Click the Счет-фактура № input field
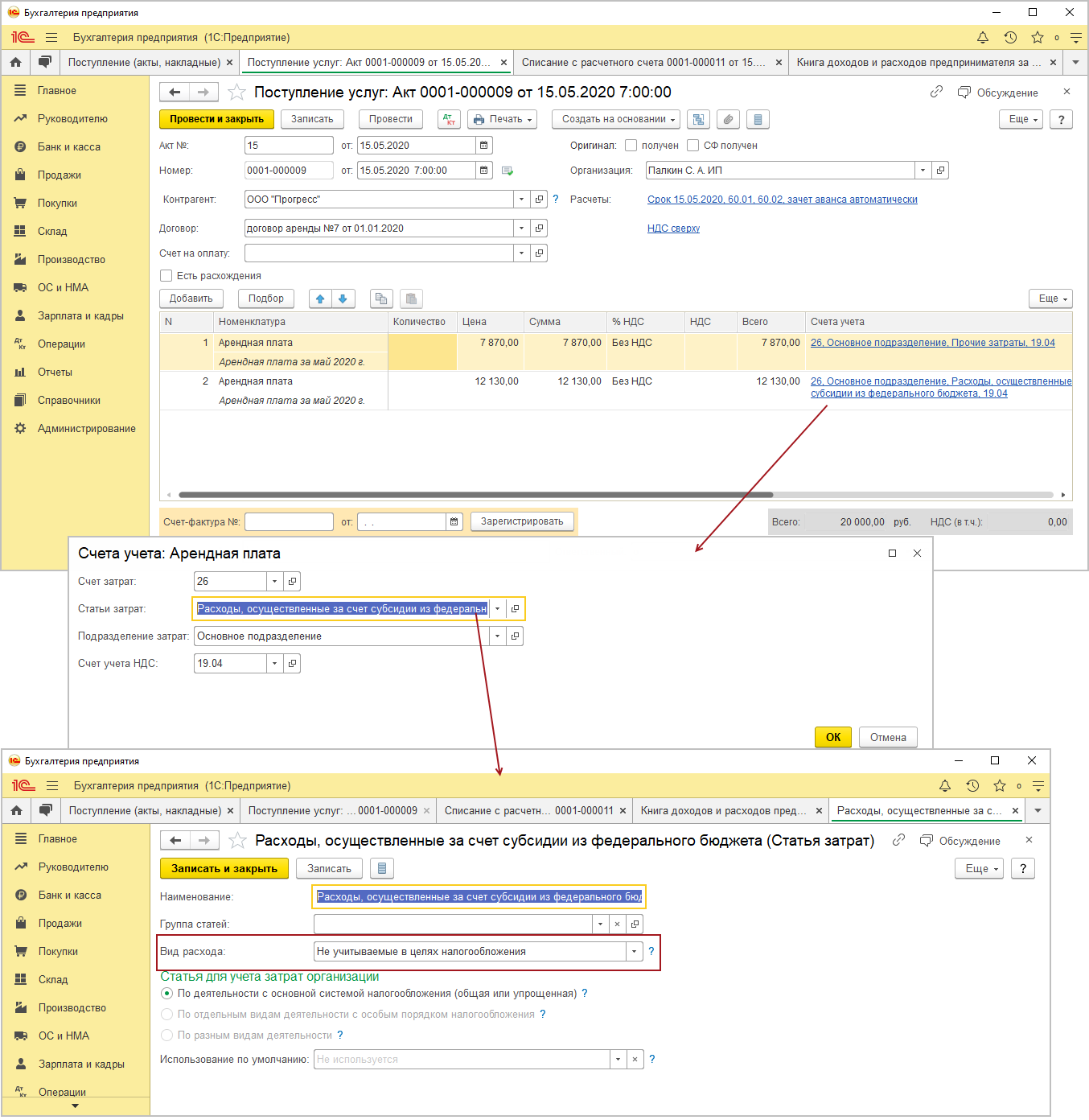The width and height of the screenshot is (1089, 1120). [289, 522]
